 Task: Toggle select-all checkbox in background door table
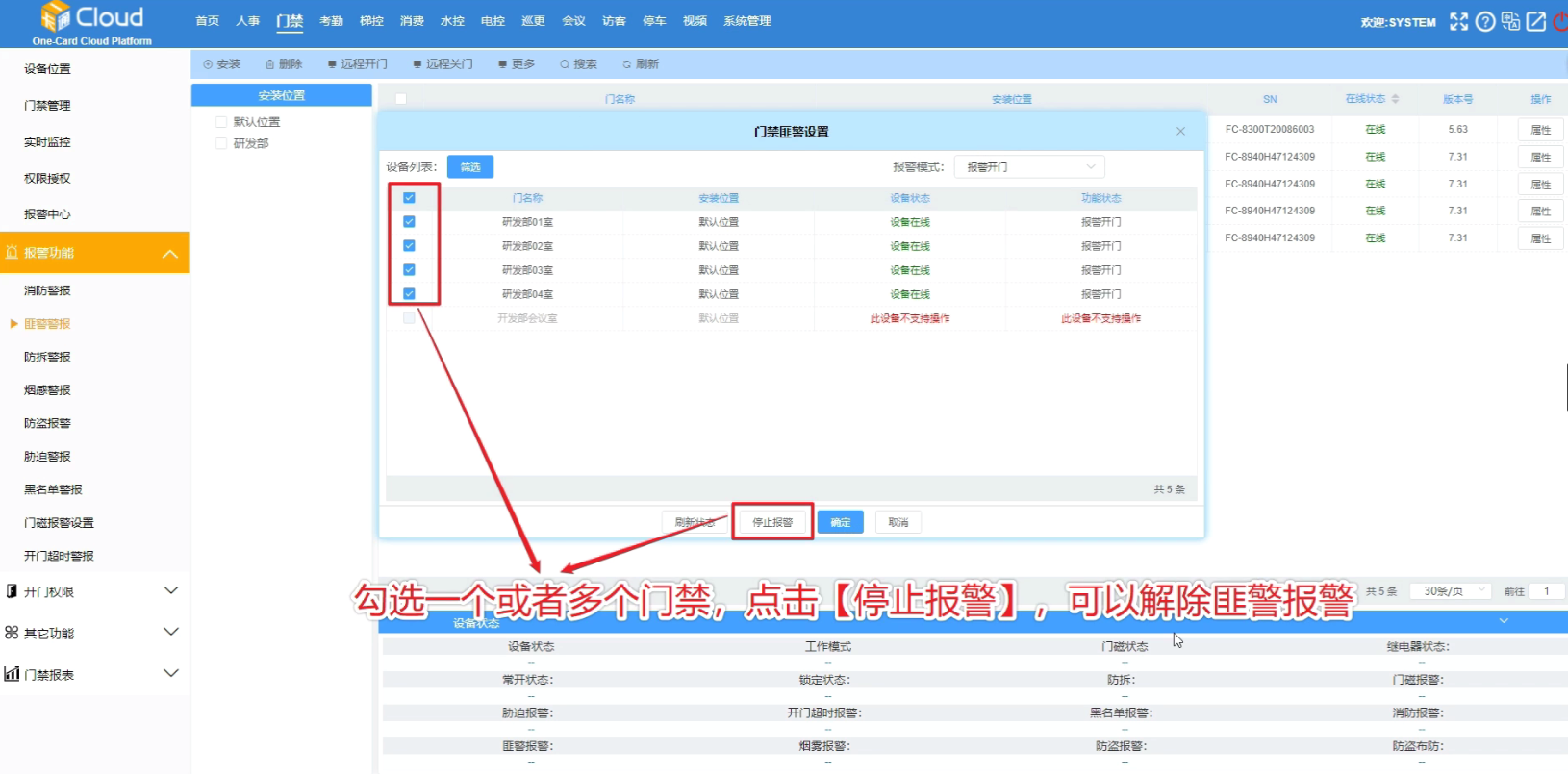click(401, 99)
